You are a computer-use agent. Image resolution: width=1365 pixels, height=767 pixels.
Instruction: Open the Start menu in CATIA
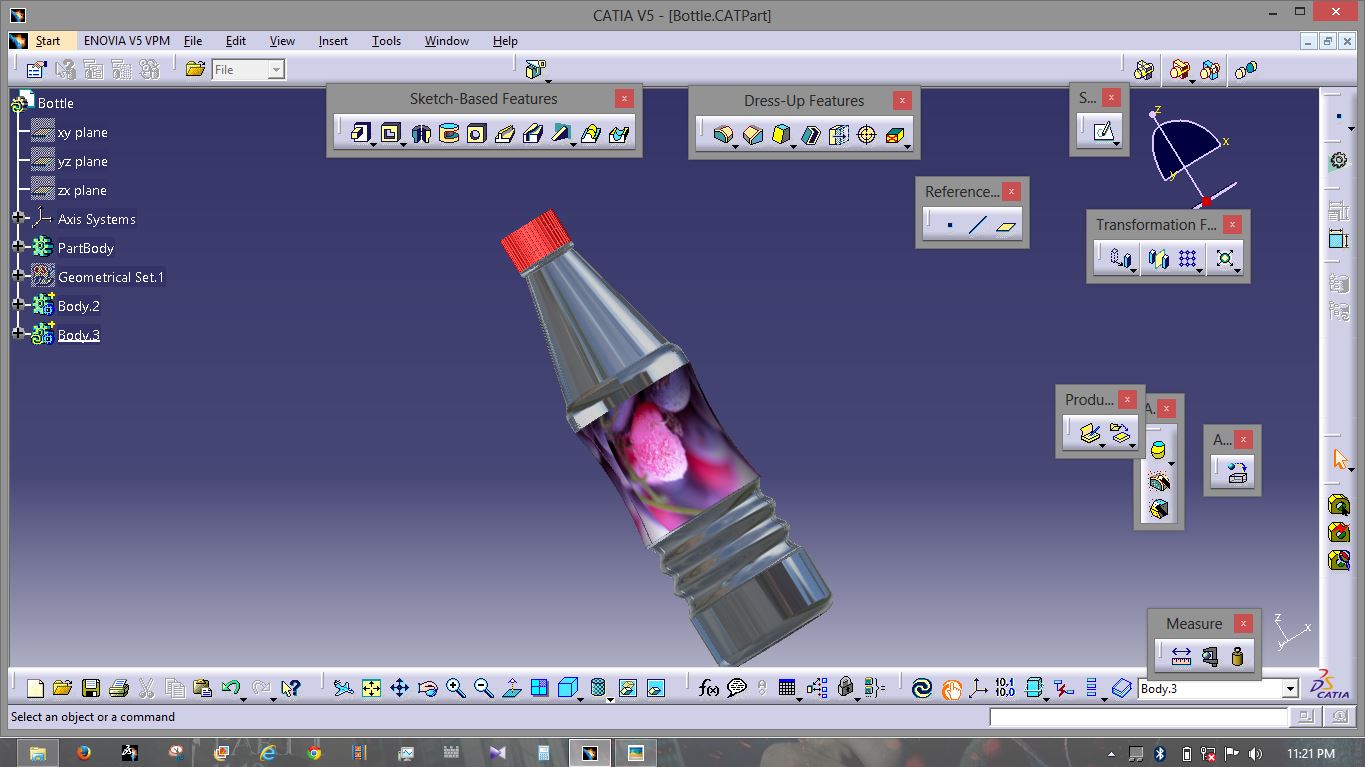click(48, 41)
